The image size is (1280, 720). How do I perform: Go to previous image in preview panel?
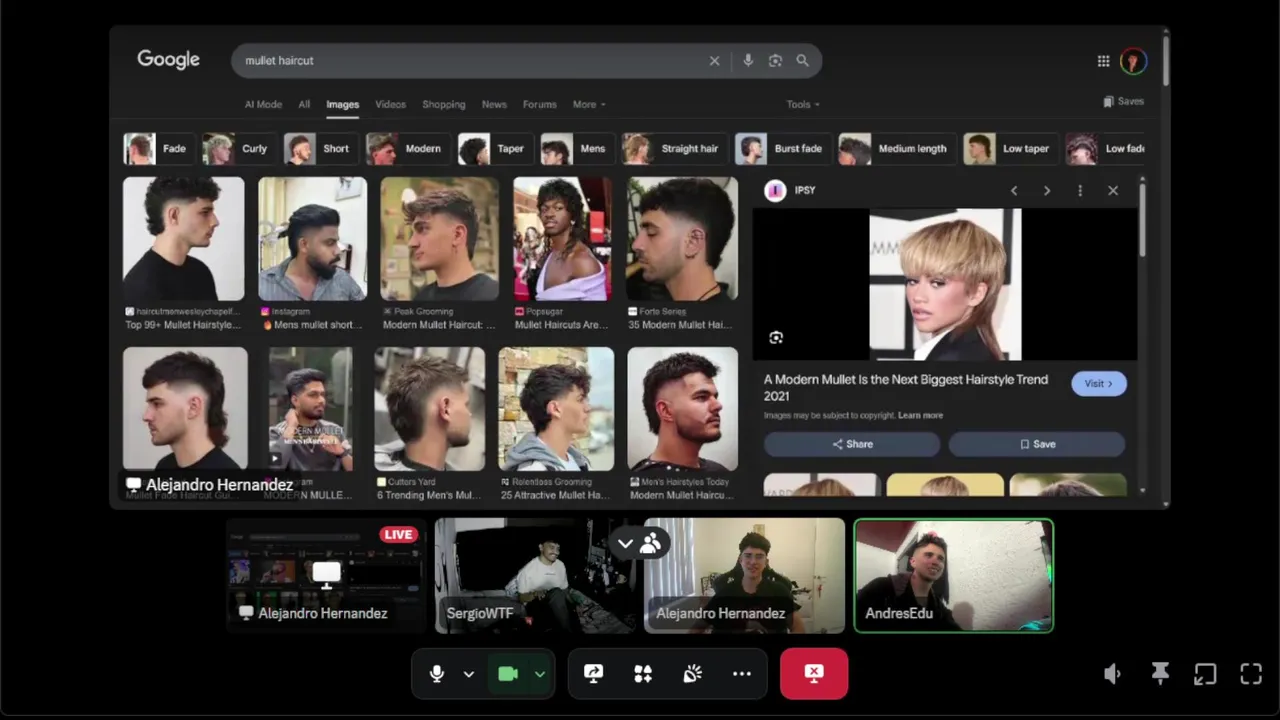click(1014, 190)
